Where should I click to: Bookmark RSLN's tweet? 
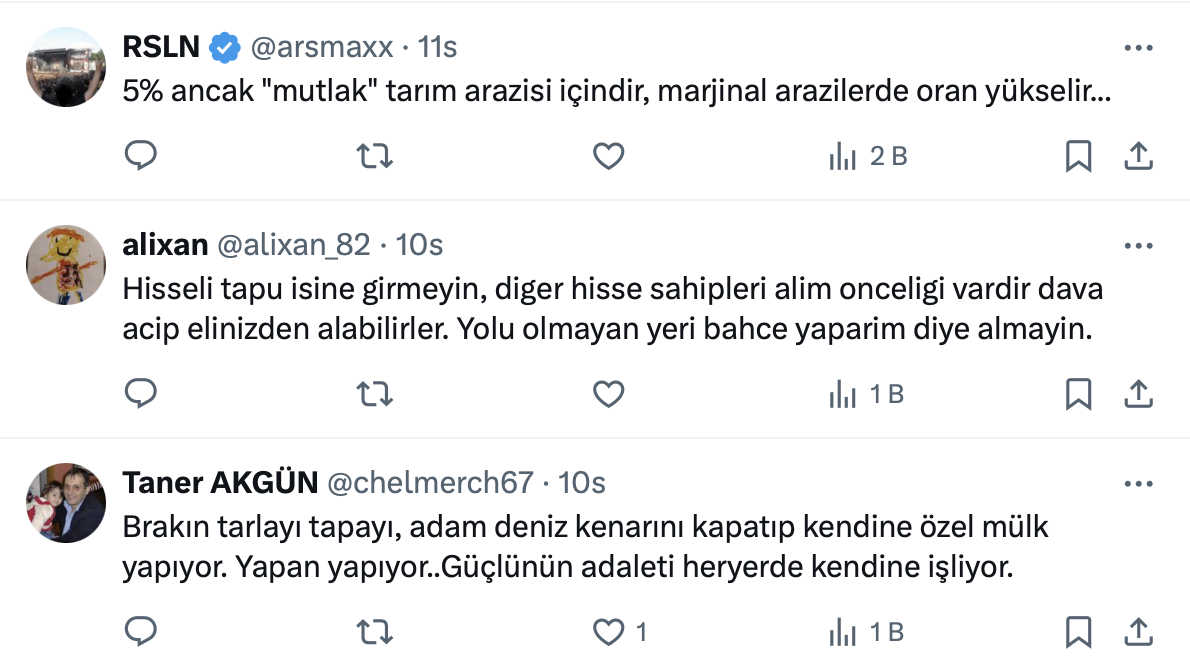1078,156
